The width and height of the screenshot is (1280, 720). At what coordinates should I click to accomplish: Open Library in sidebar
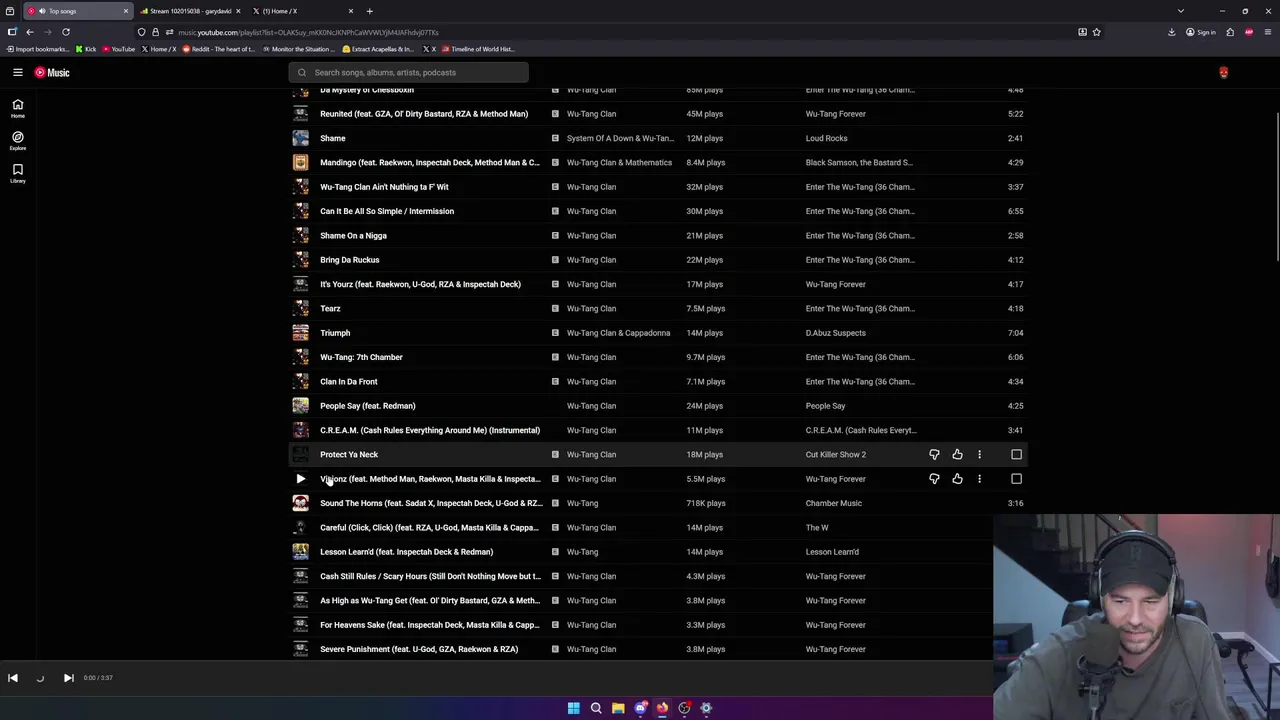pos(18,173)
